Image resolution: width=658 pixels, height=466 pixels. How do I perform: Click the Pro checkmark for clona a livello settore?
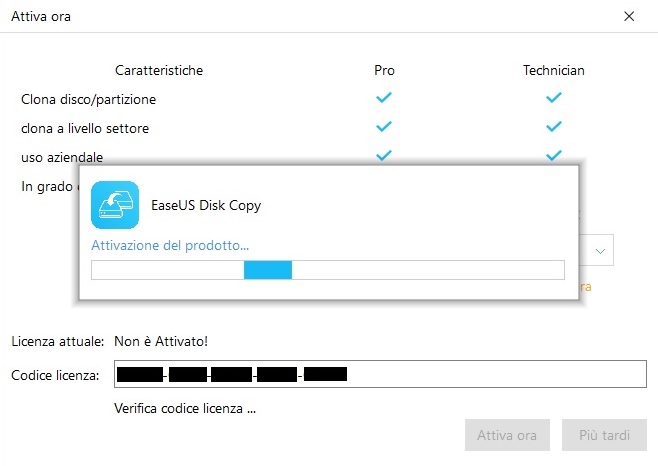pyautogui.click(x=384, y=126)
